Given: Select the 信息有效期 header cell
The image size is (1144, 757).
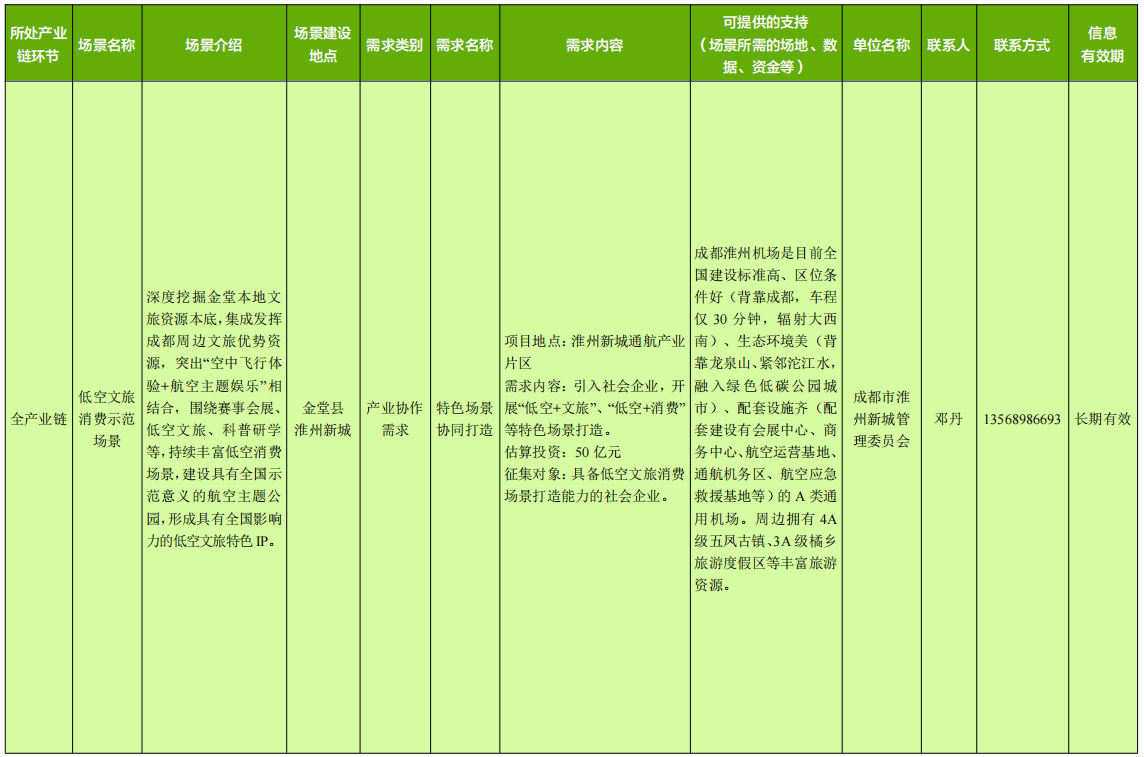Looking at the screenshot, I should click(x=1102, y=45).
